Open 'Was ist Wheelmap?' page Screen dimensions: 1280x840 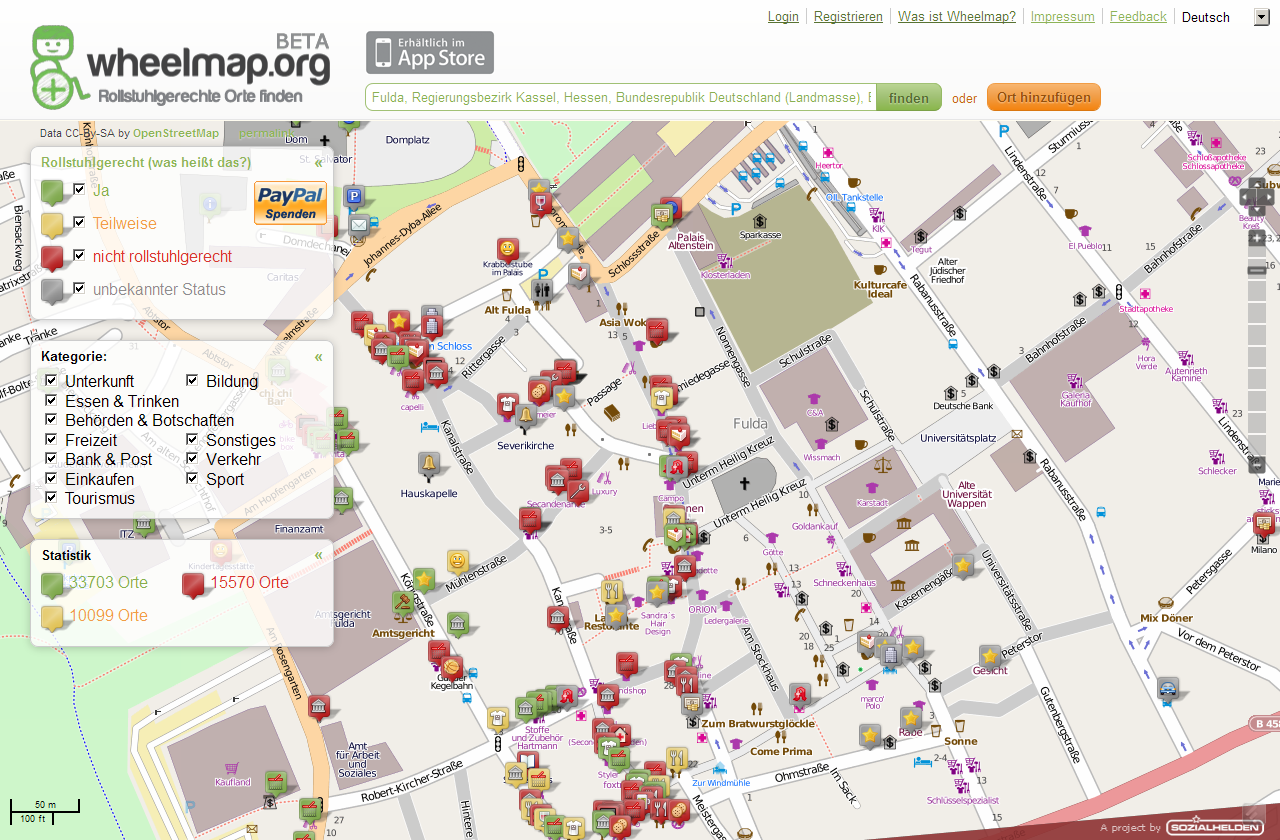[957, 16]
